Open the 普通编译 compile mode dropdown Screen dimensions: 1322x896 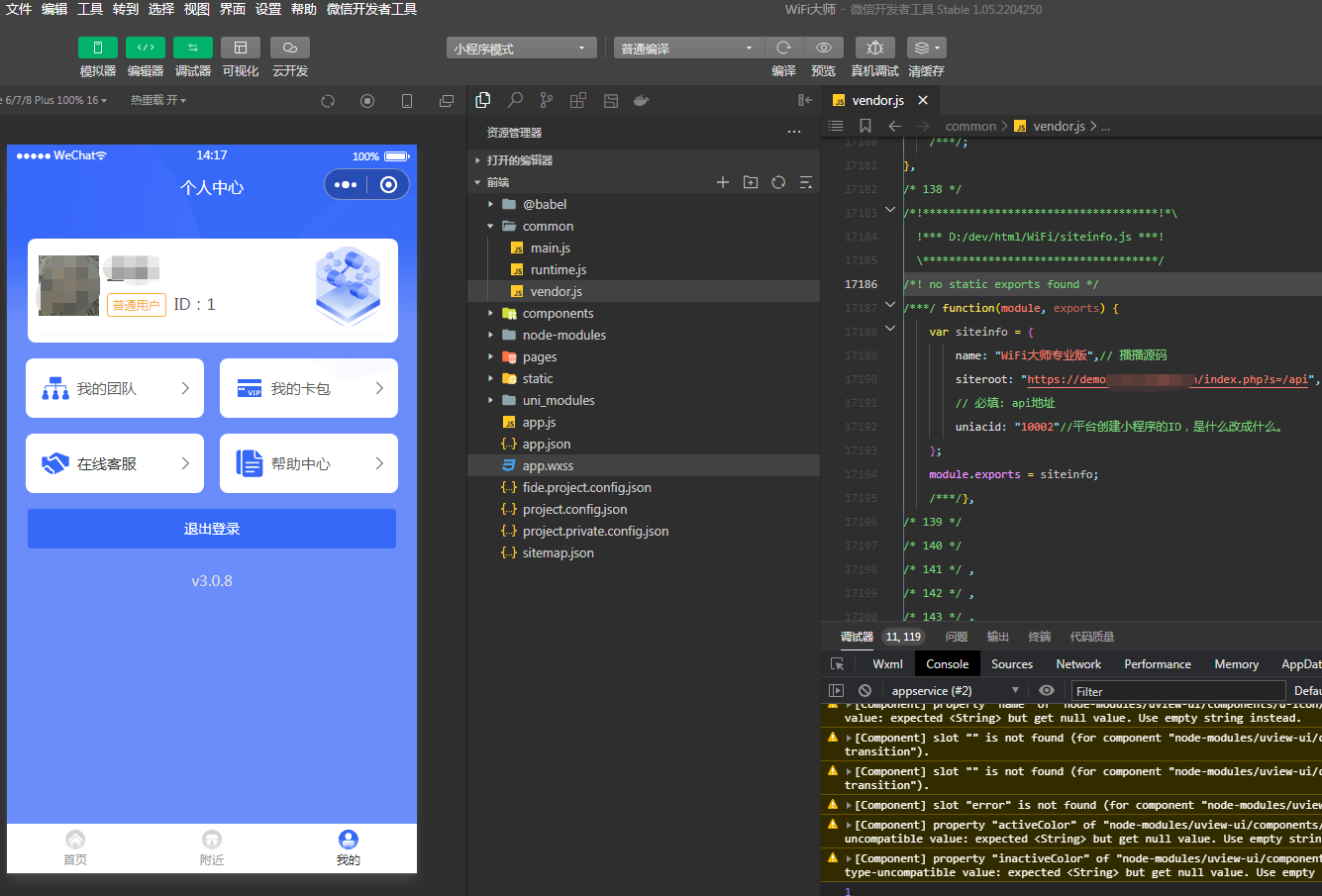[x=688, y=49]
